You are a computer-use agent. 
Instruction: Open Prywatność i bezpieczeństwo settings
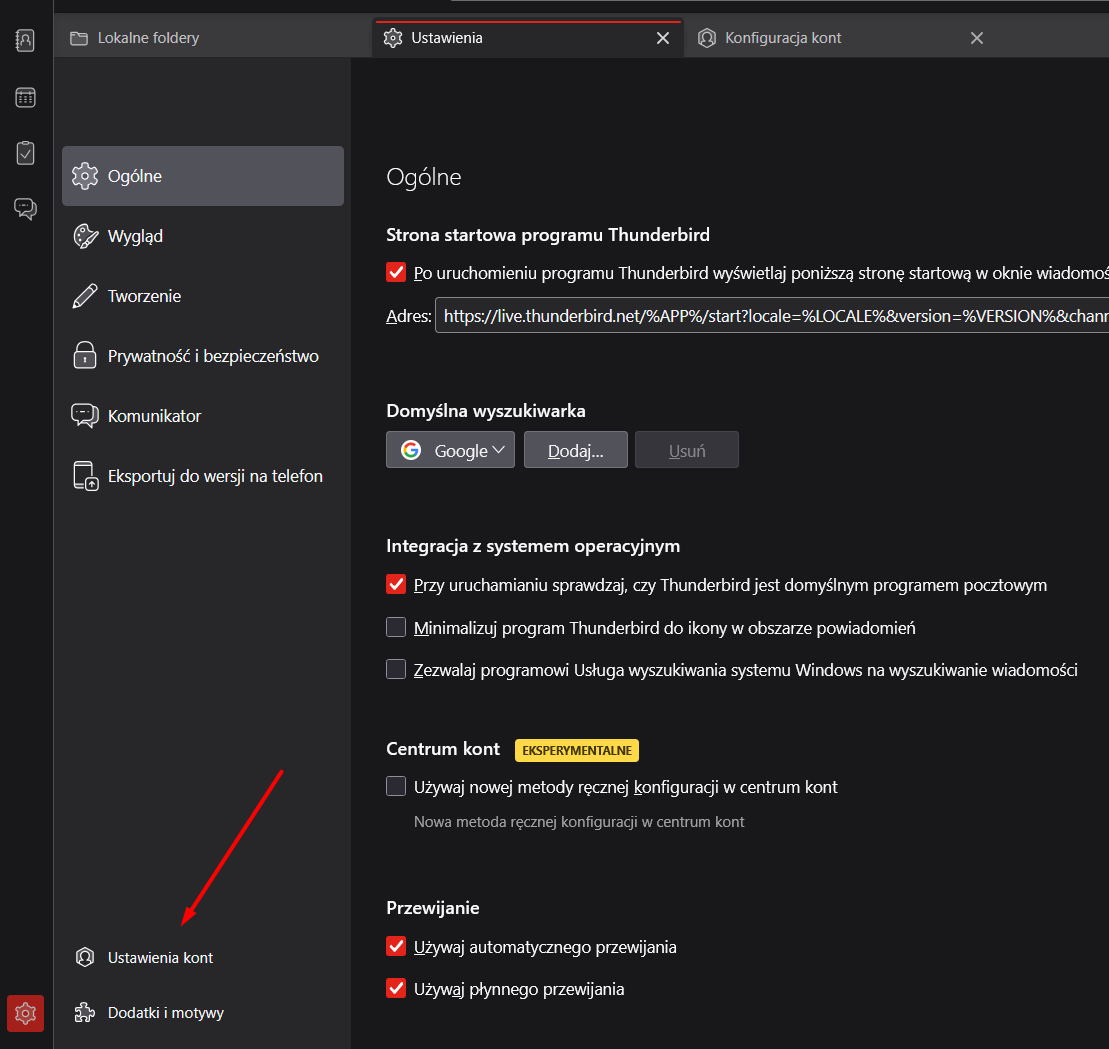coord(203,356)
